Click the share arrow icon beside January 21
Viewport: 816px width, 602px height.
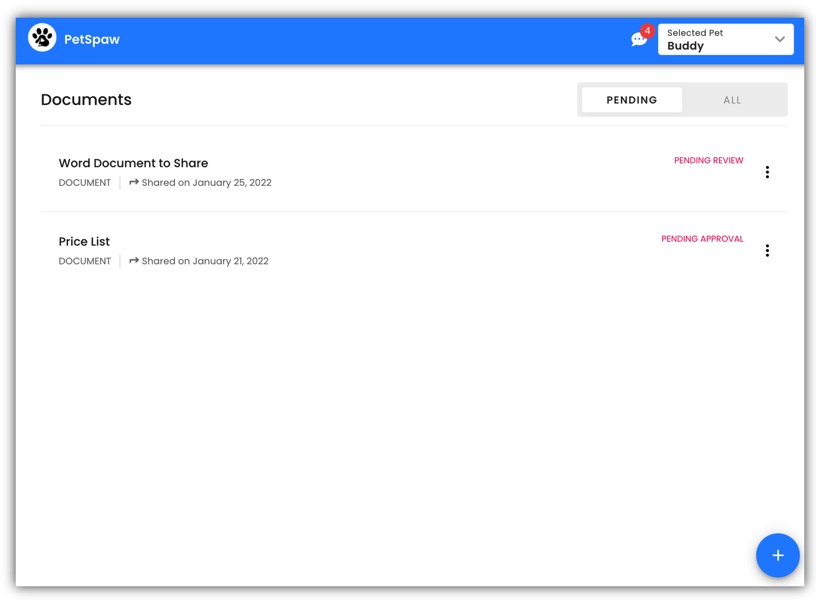(x=134, y=260)
